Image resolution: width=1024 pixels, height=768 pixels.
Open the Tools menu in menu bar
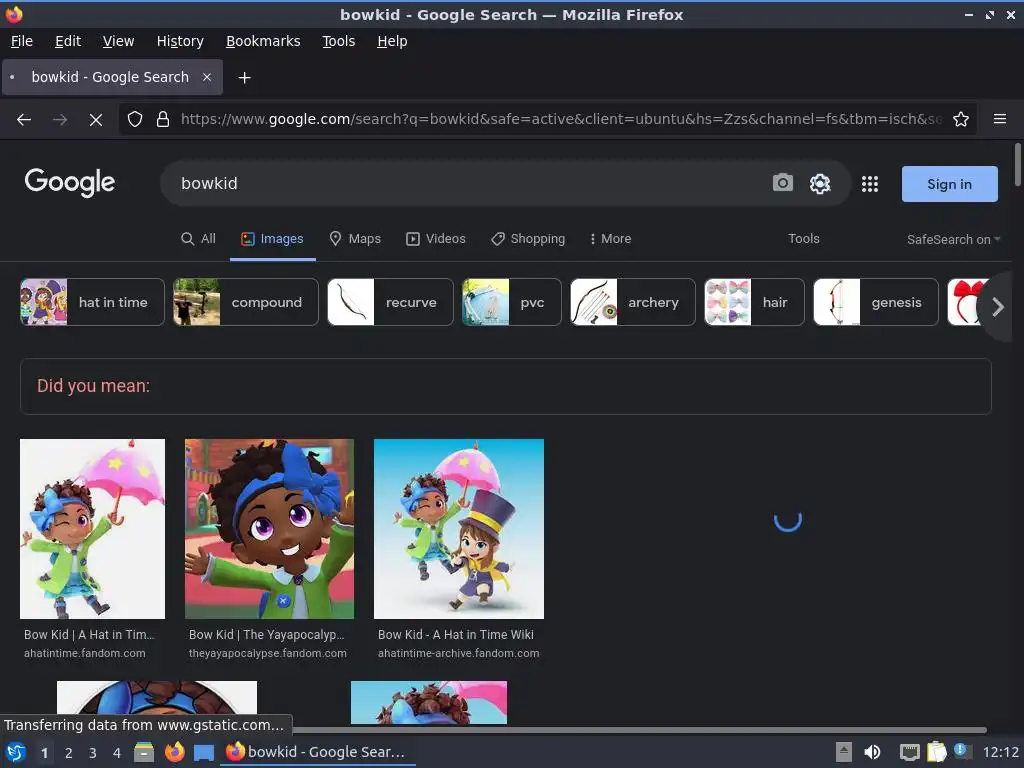(338, 41)
